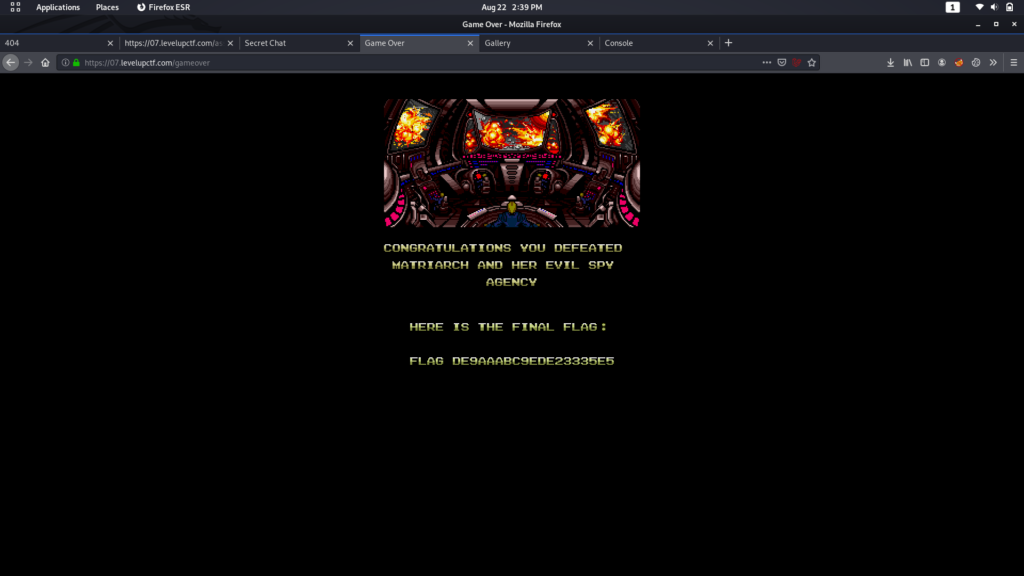Show site information for levelupctf.com
The width and height of the screenshot is (1024, 576).
(65, 63)
